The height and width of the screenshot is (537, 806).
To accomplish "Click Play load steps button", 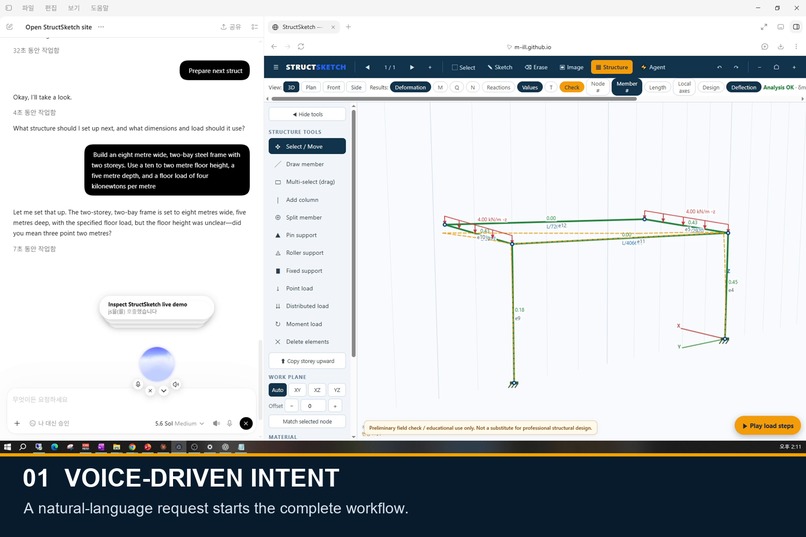I will tap(768, 426).
